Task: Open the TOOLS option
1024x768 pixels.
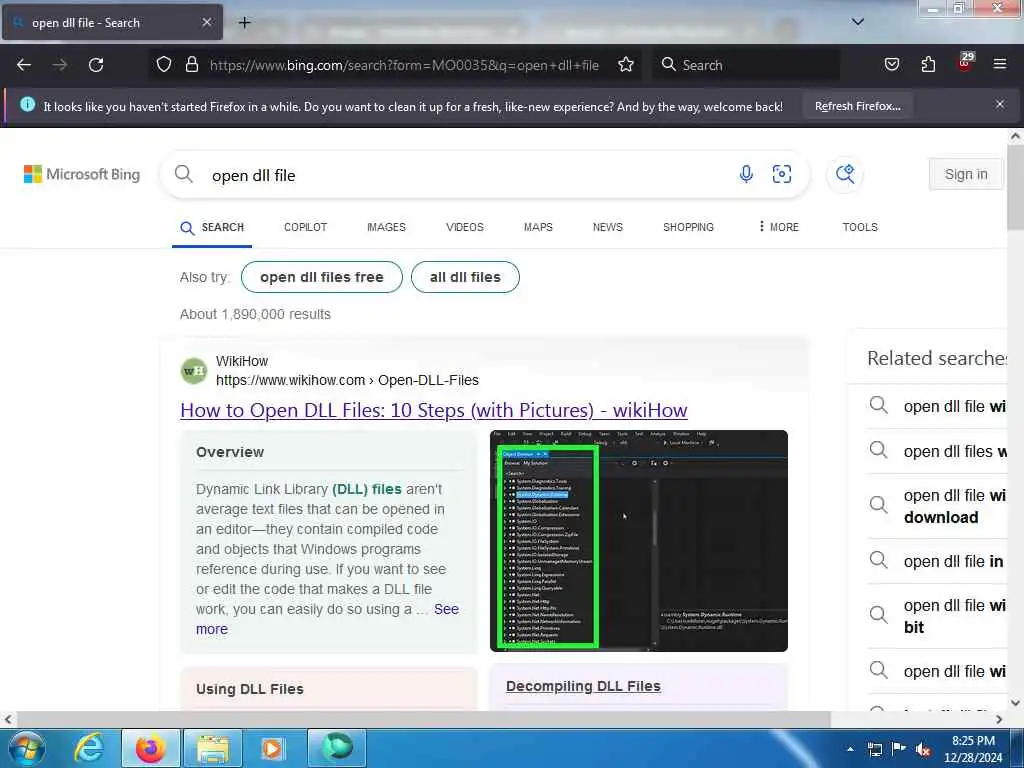Action: 859,227
